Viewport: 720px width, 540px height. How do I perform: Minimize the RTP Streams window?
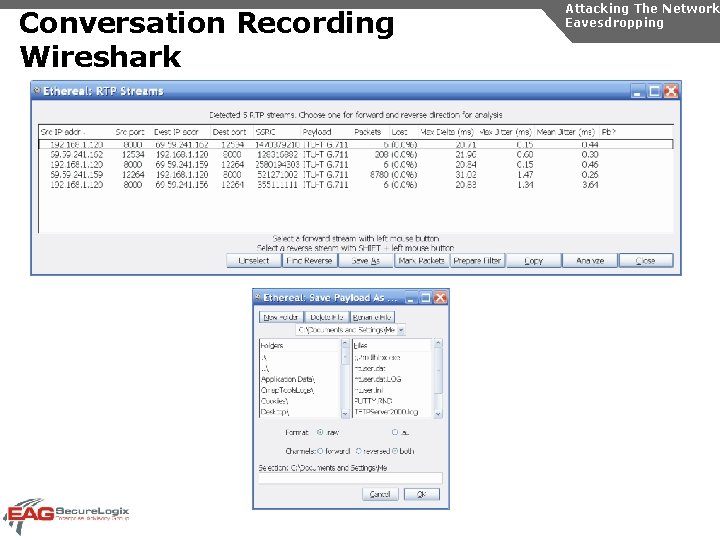[x=637, y=91]
